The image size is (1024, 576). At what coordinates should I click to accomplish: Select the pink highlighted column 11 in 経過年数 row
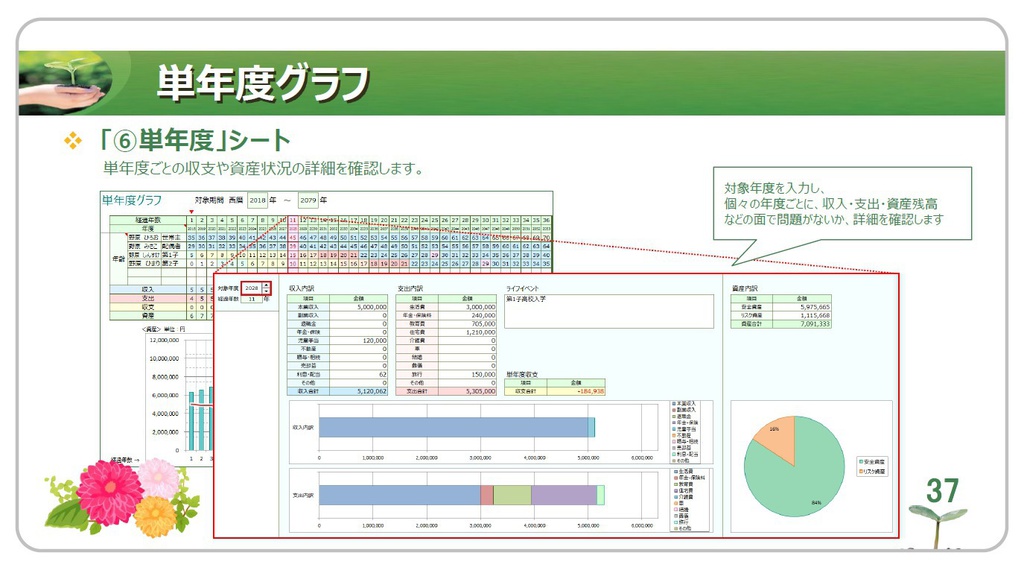(x=293, y=221)
